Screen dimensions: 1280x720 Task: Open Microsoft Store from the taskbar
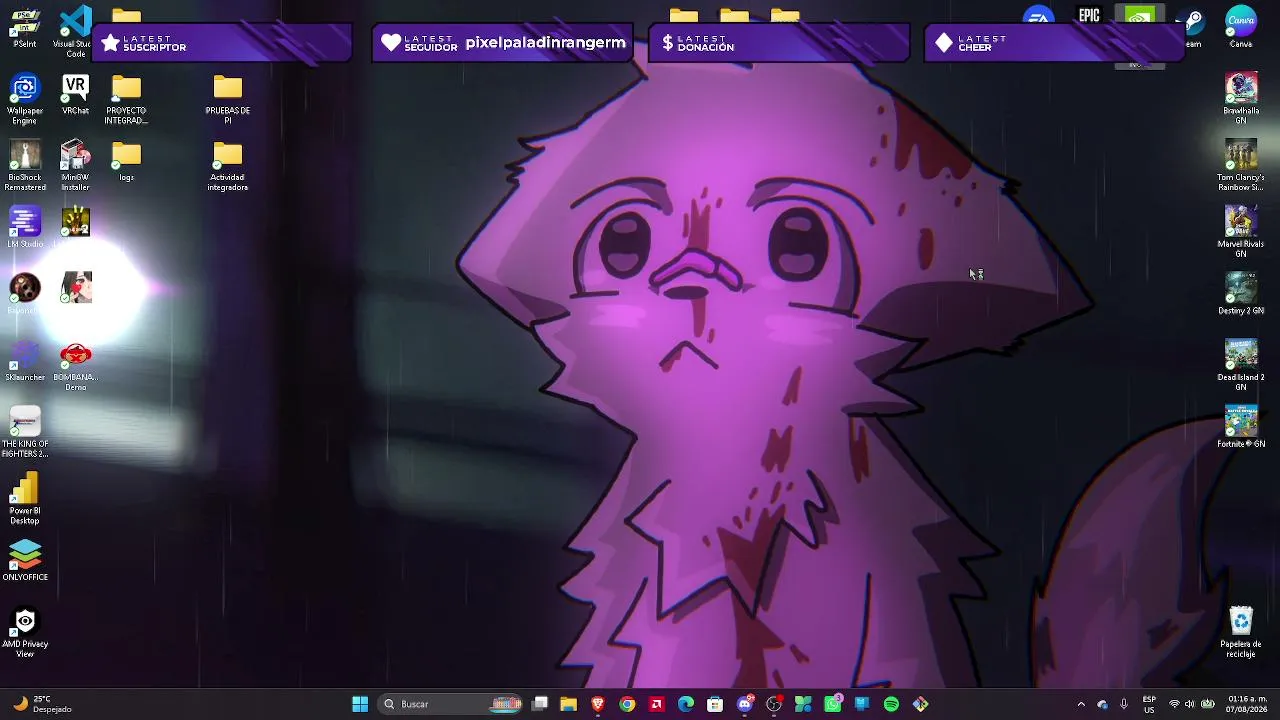(x=715, y=704)
